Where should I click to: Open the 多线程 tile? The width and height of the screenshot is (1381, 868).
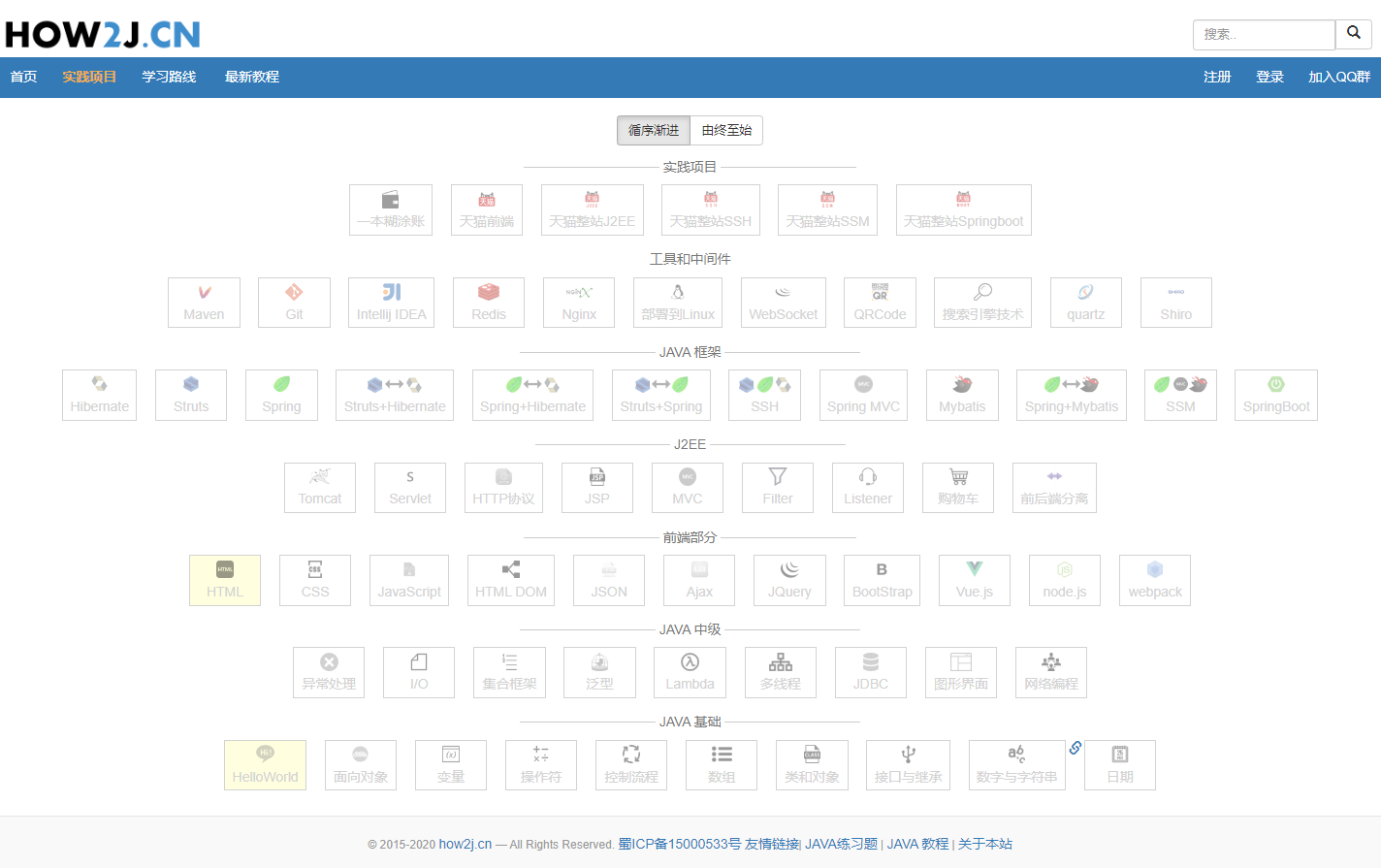781,672
